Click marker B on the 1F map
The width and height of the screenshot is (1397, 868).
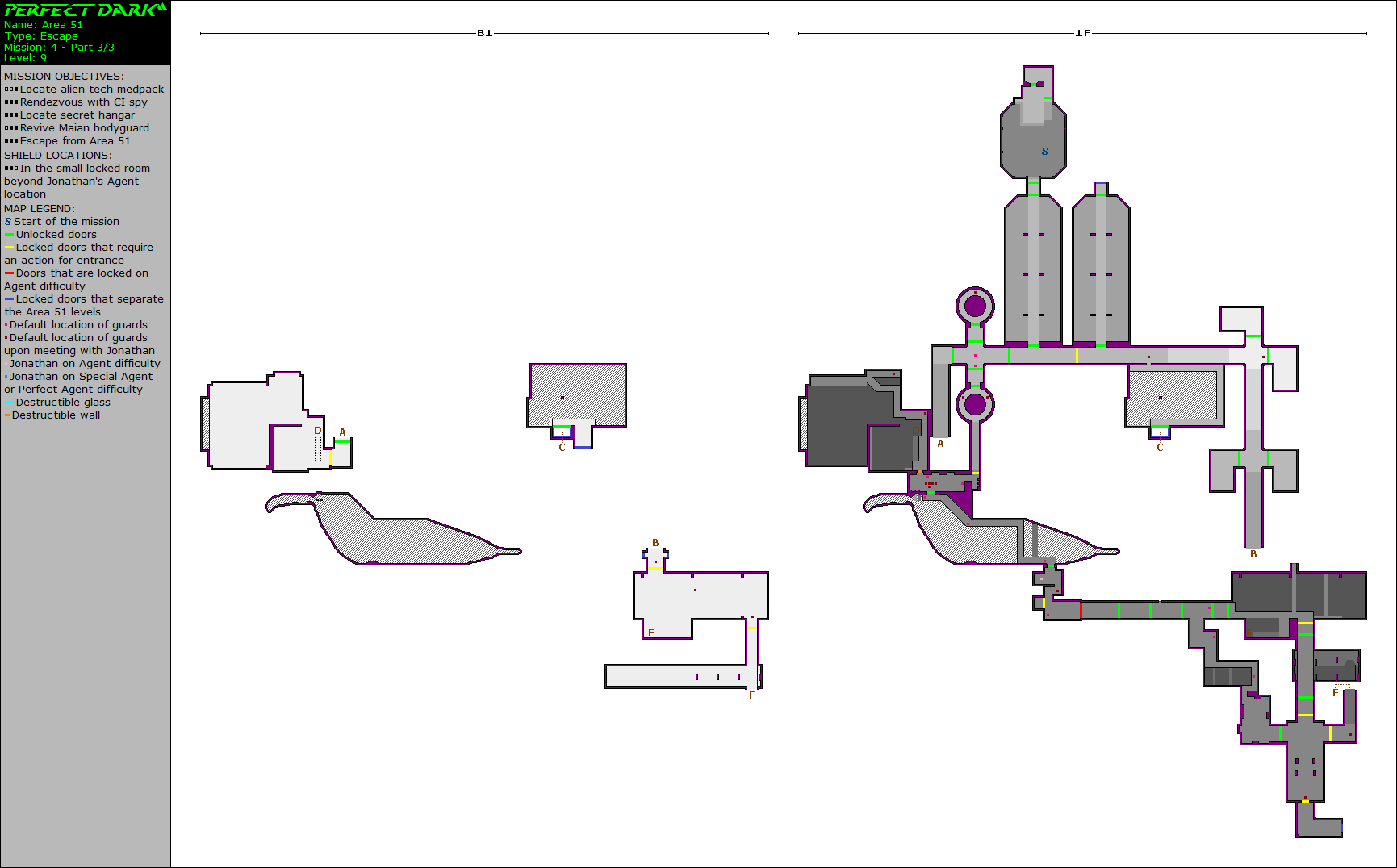pyautogui.click(x=1253, y=554)
